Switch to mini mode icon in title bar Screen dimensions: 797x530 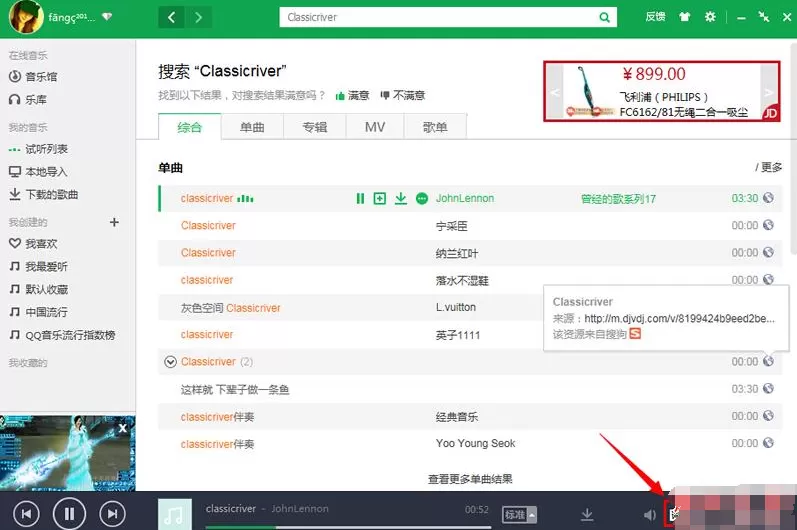763,17
